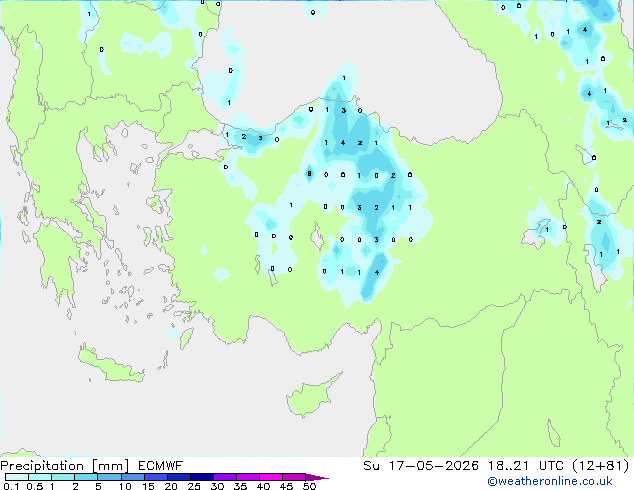Click the over-50 mm legend arrow tip
The image size is (634, 490).
(x=317, y=477)
